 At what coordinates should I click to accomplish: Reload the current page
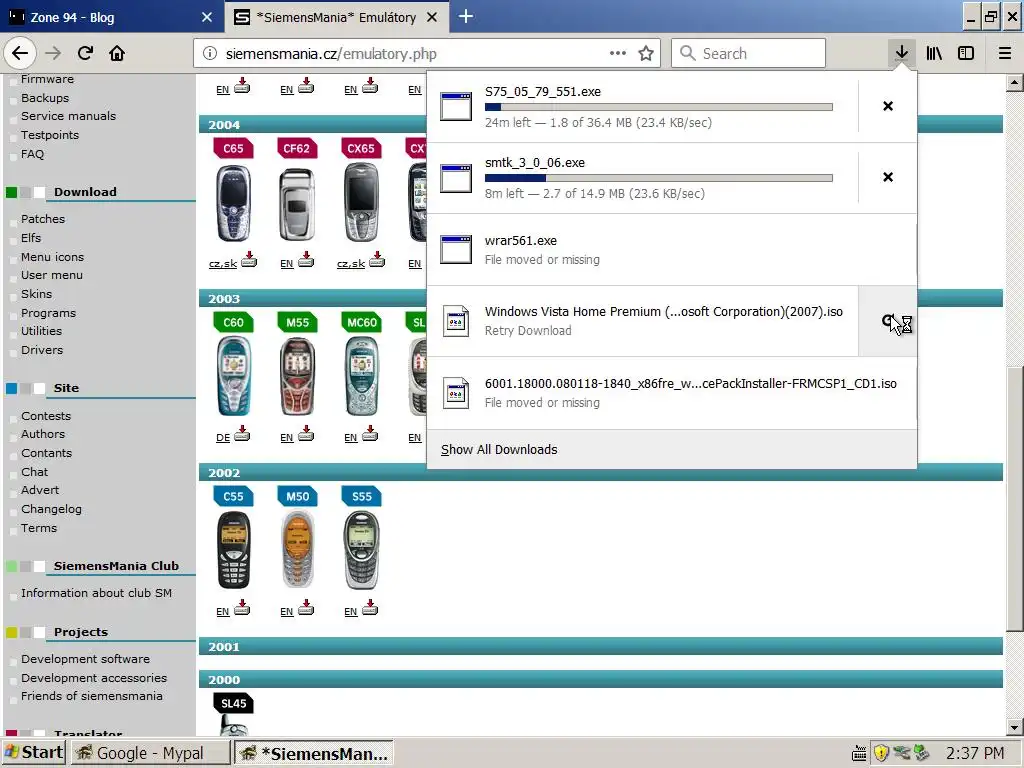pyautogui.click(x=85, y=54)
